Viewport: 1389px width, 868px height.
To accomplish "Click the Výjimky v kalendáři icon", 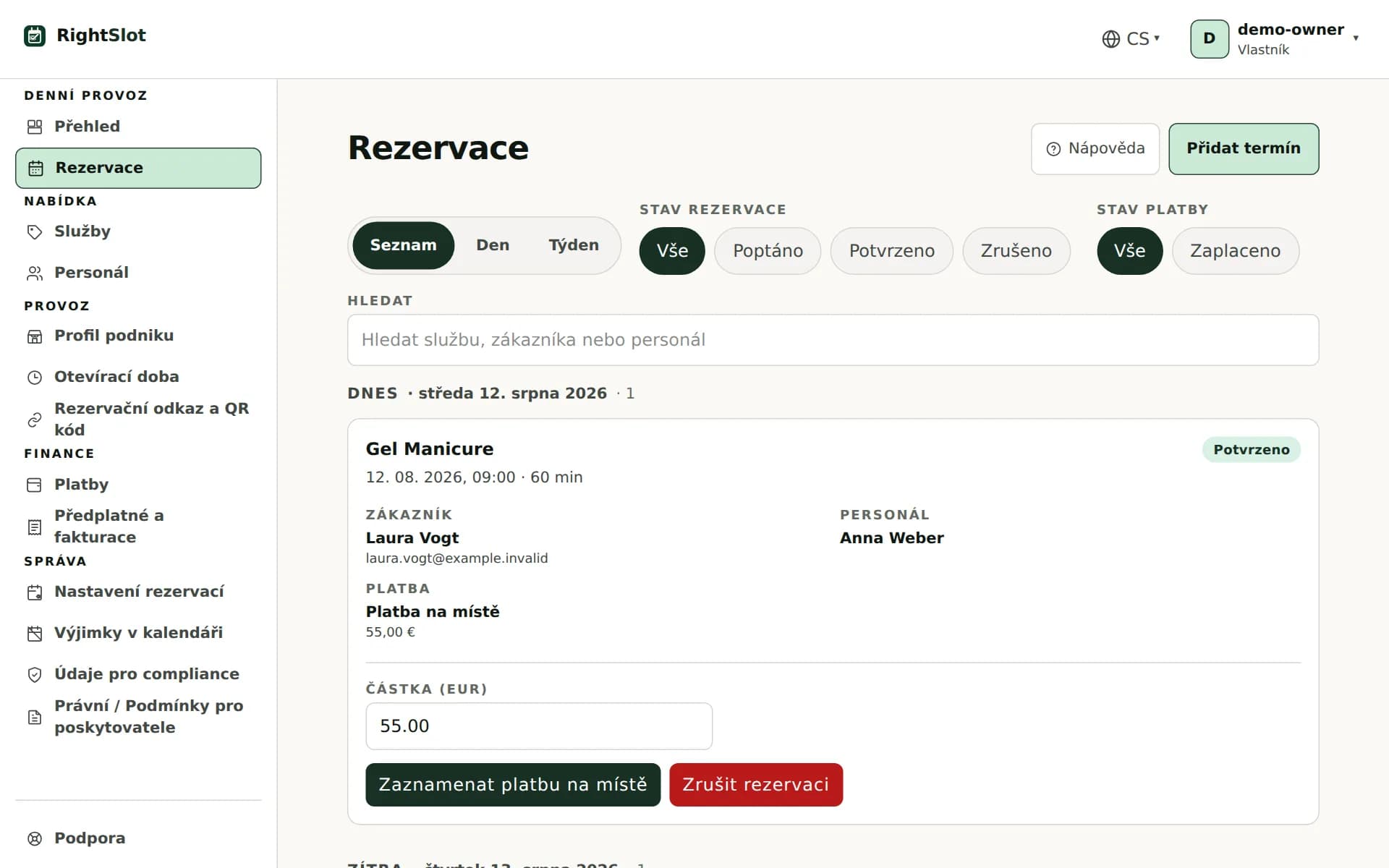I will coord(35,634).
